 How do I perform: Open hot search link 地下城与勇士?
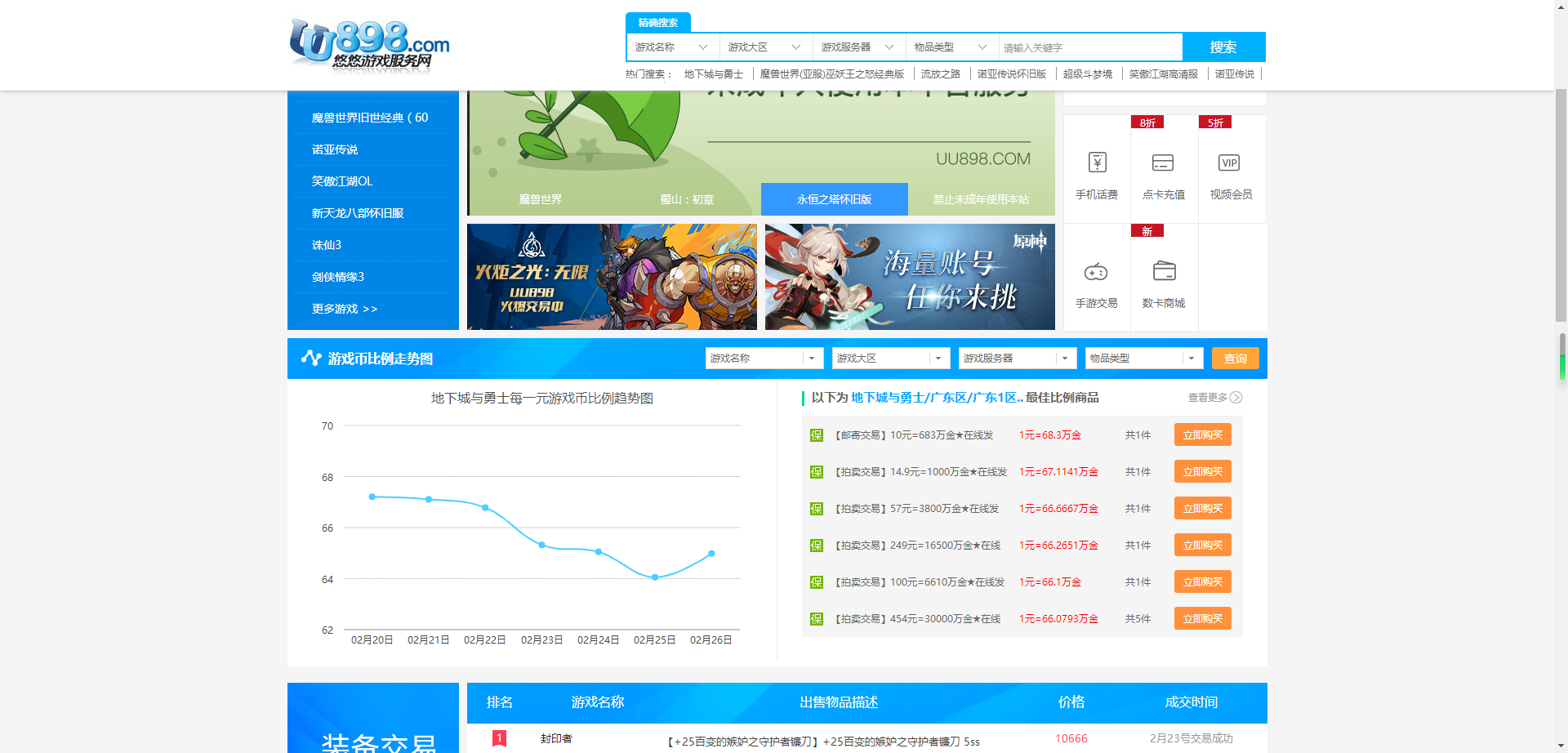point(714,74)
